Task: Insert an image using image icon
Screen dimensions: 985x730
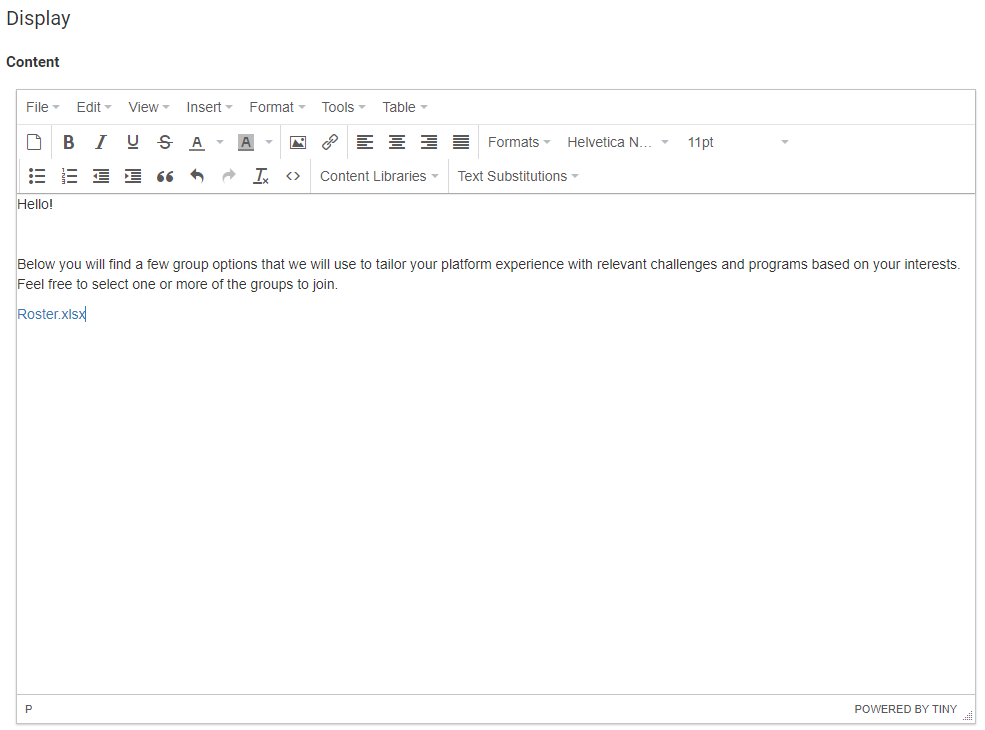Action: click(297, 142)
